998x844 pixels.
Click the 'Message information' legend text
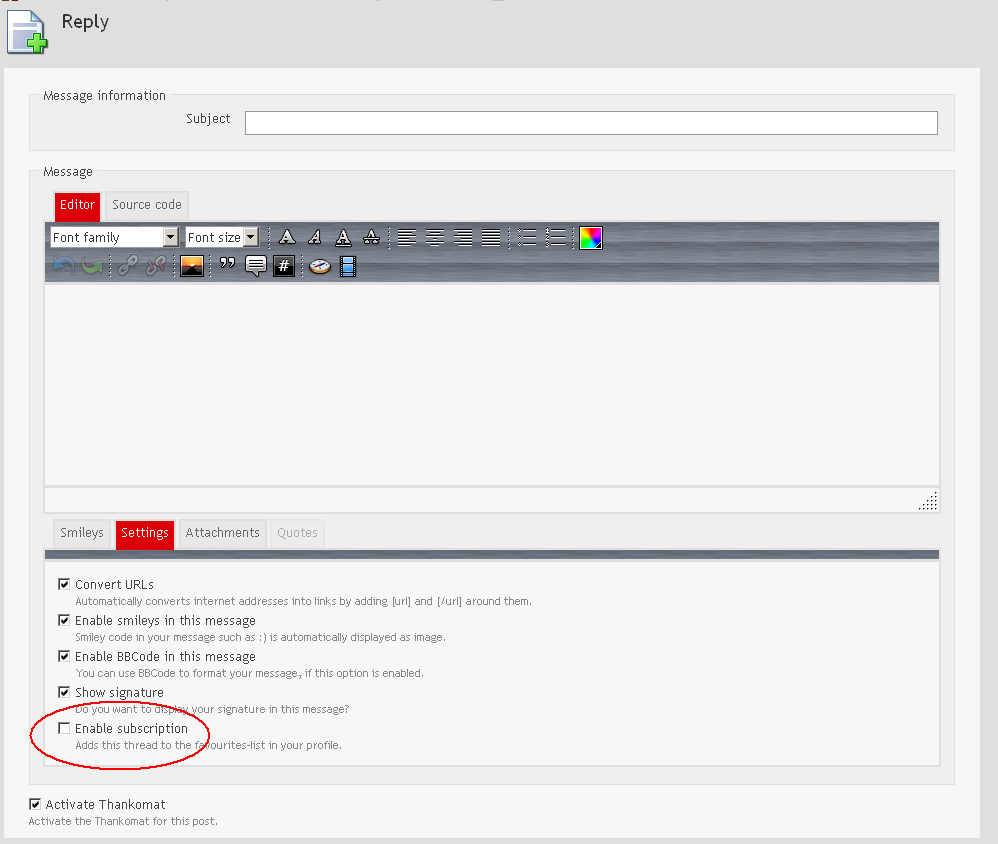pyautogui.click(x=104, y=95)
